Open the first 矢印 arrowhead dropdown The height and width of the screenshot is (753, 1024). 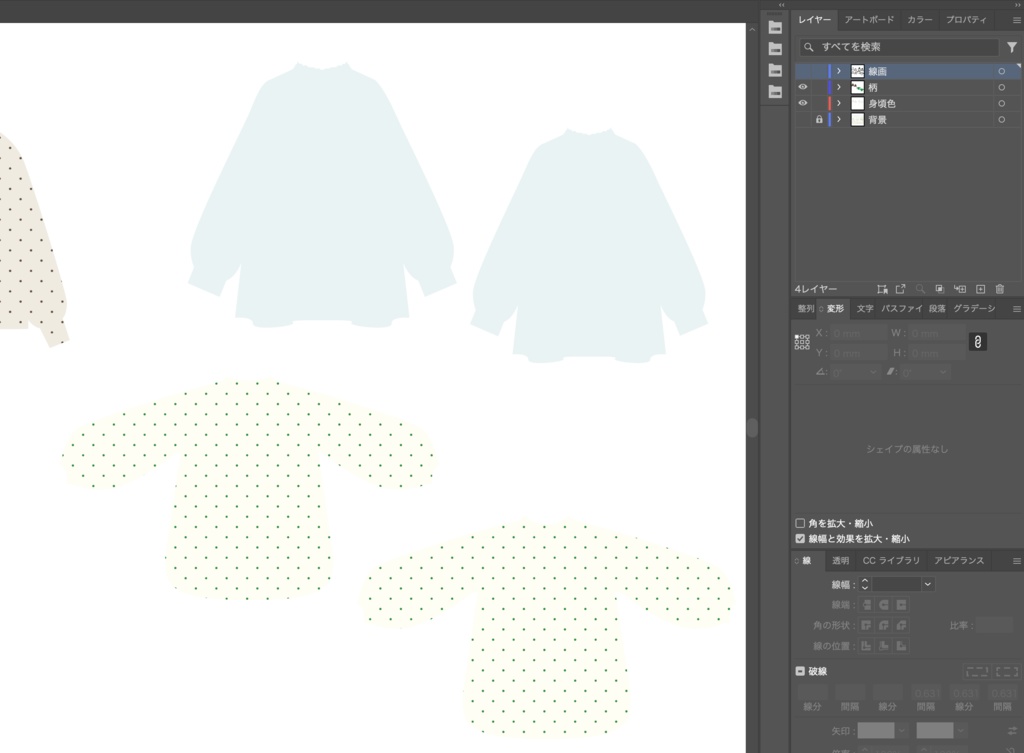coord(902,731)
